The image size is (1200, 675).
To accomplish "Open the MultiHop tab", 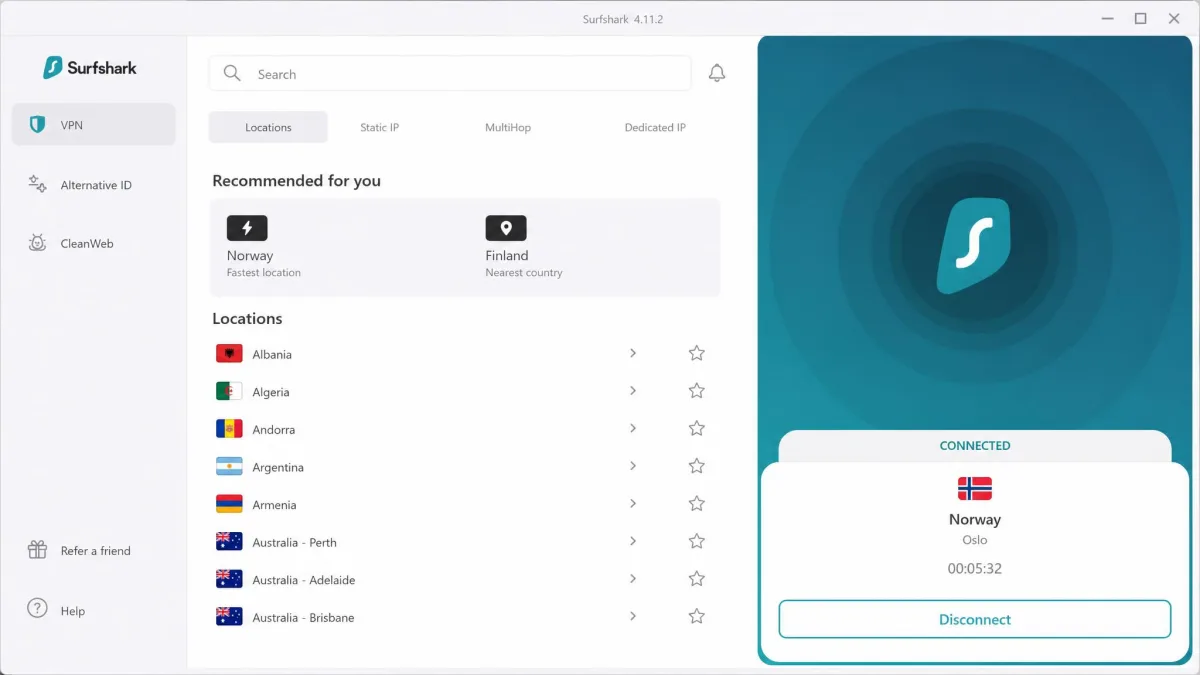I will (x=508, y=127).
